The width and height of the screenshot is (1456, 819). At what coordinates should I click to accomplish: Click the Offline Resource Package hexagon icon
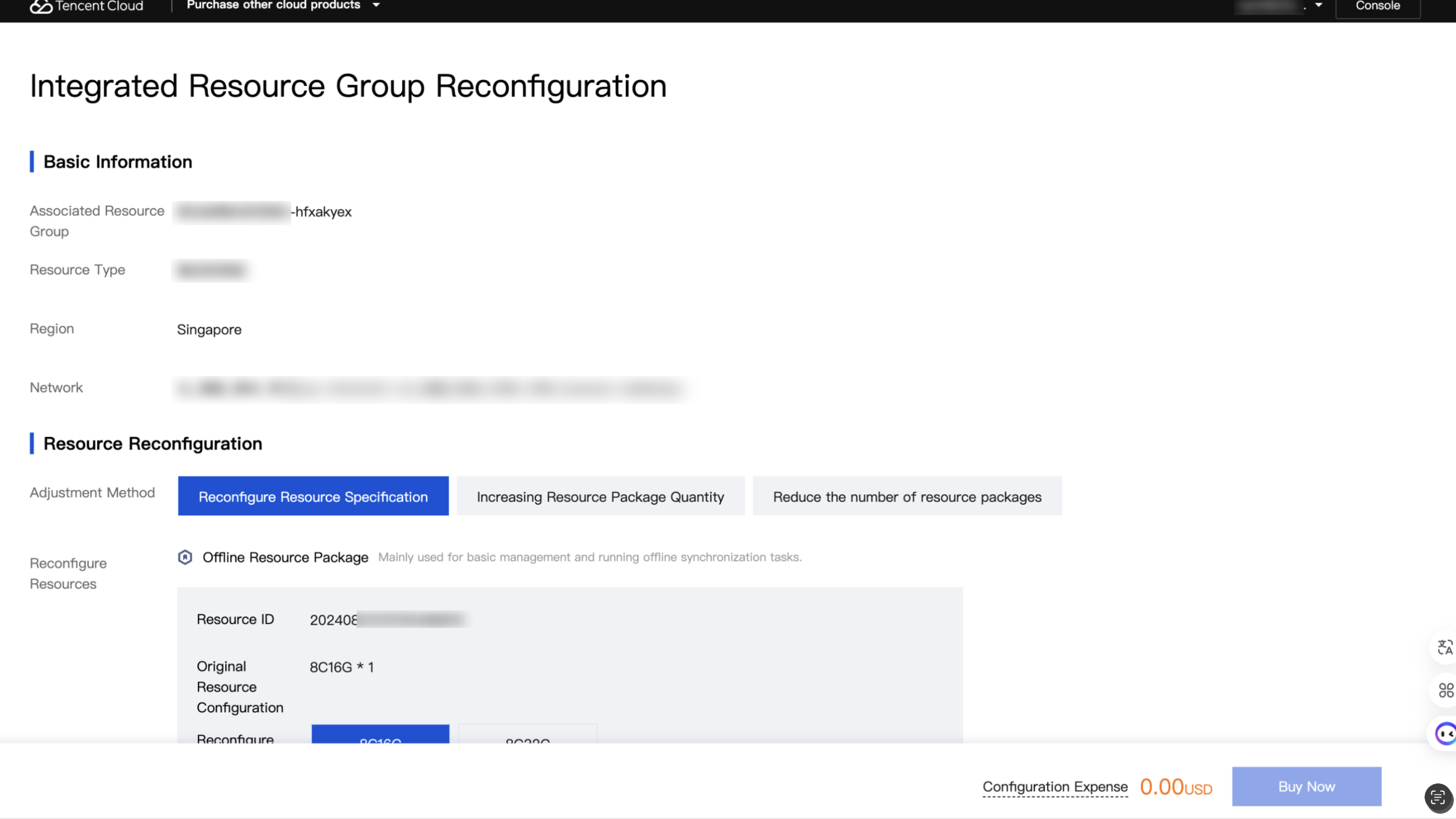coord(185,557)
